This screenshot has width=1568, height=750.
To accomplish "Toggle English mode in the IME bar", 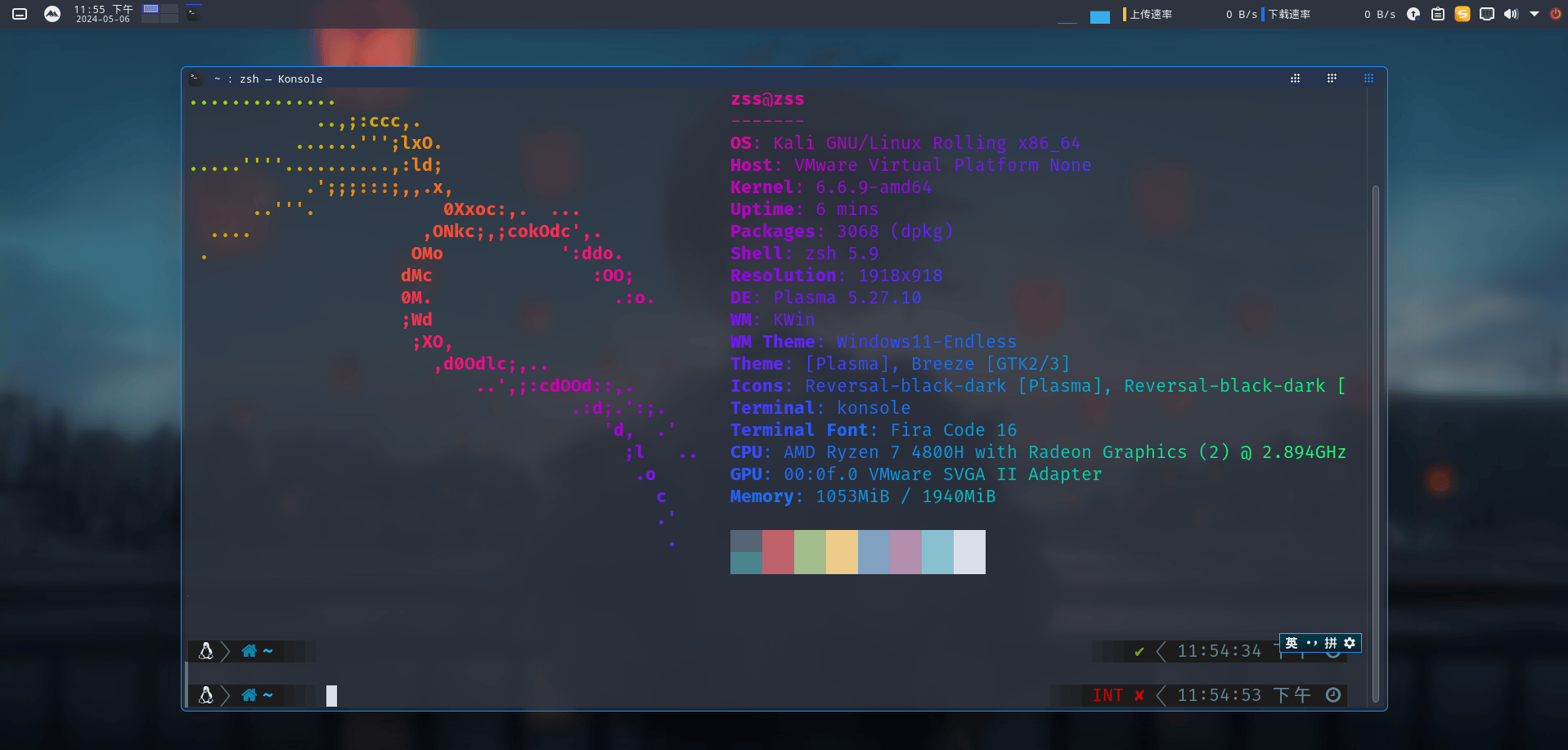I will pos(1292,643).
